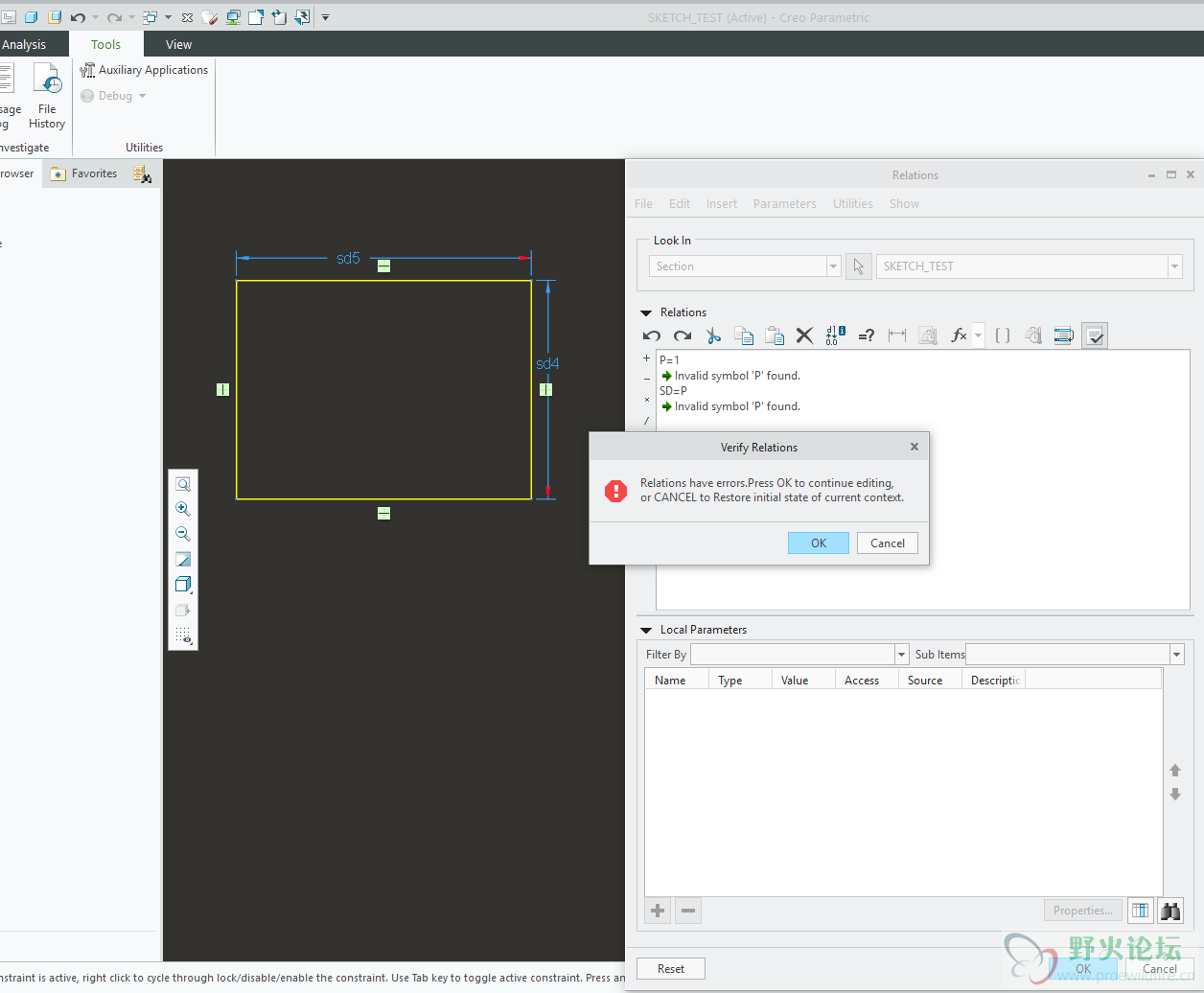Click the scissors Cut icon in Relations
Screen dimensions: 1204x993
(x=713, y=335)
